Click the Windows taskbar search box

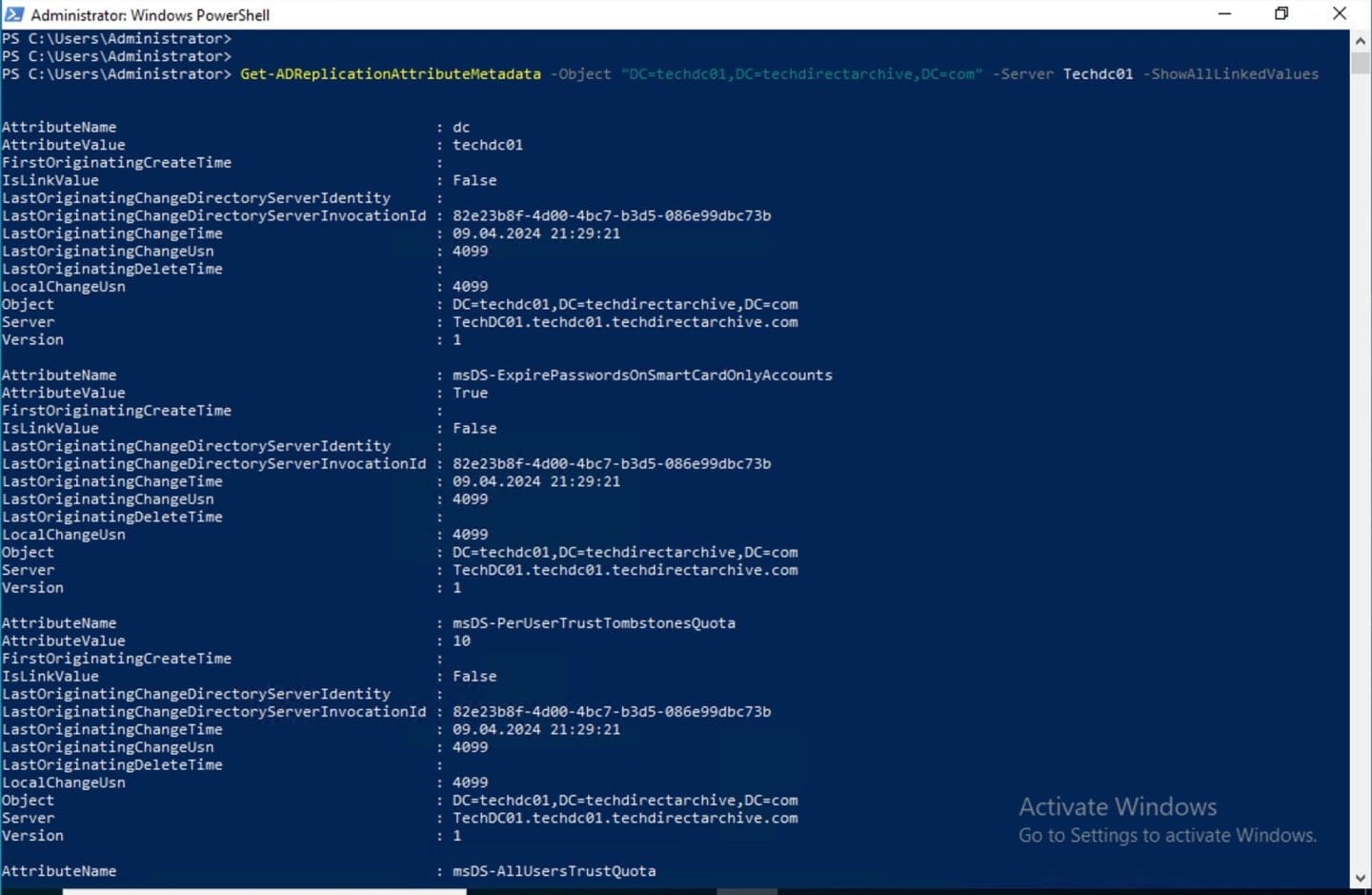point(264,892)
